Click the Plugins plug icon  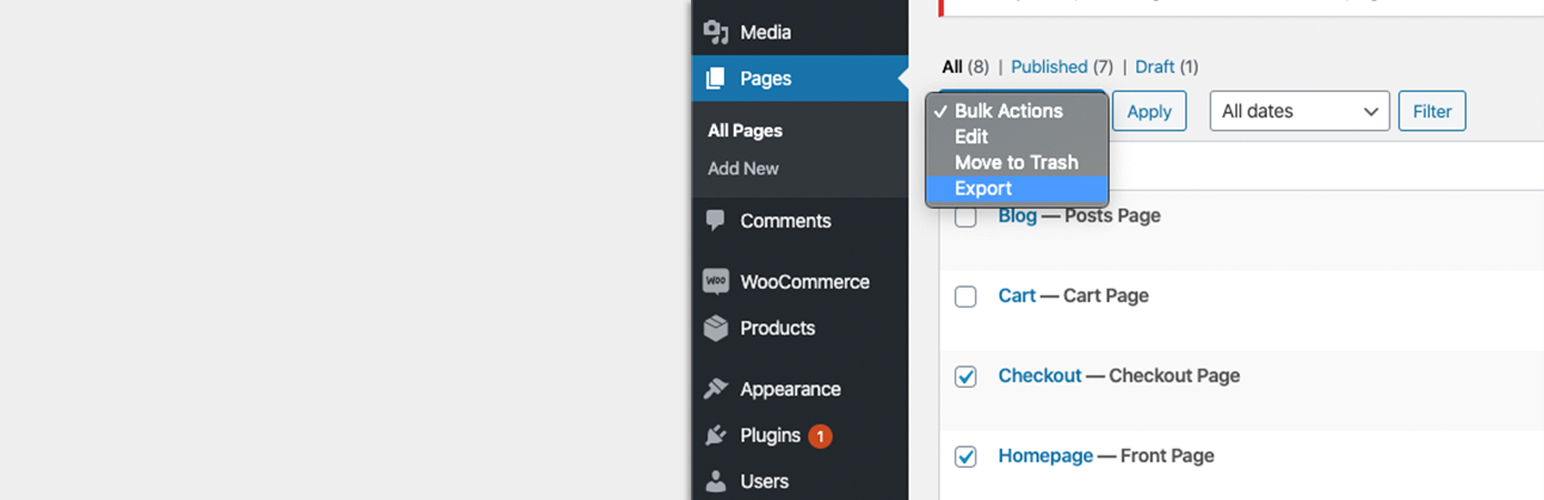pos(716,436)
